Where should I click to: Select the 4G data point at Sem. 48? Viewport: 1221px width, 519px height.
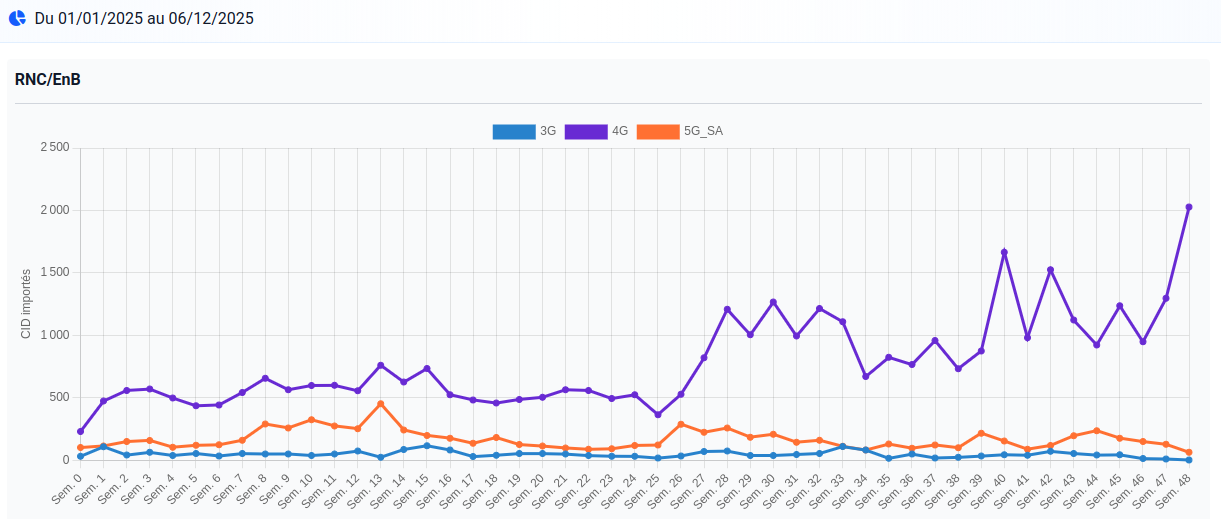[1189, 207]
